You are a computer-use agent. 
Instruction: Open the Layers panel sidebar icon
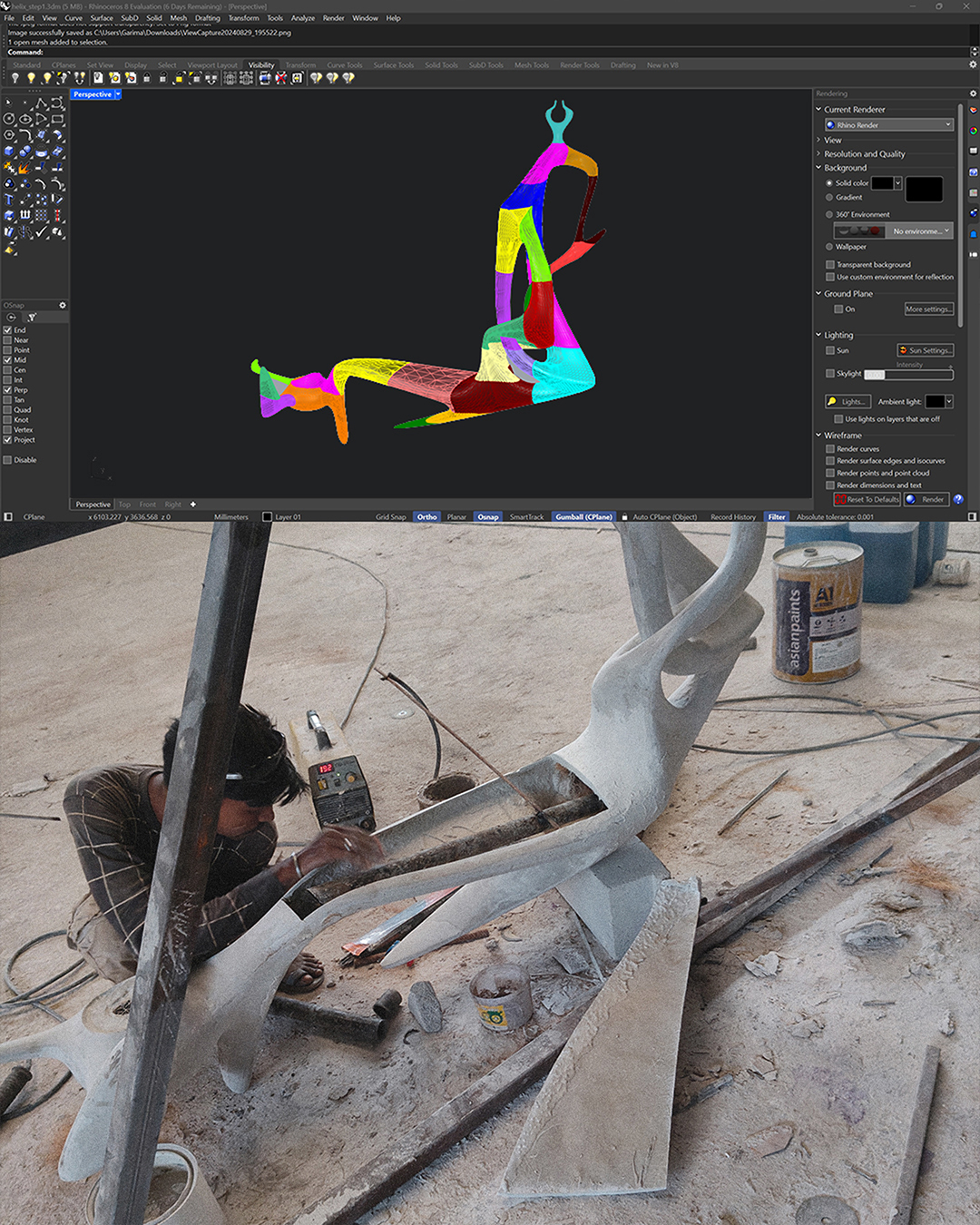coord(974,110)
